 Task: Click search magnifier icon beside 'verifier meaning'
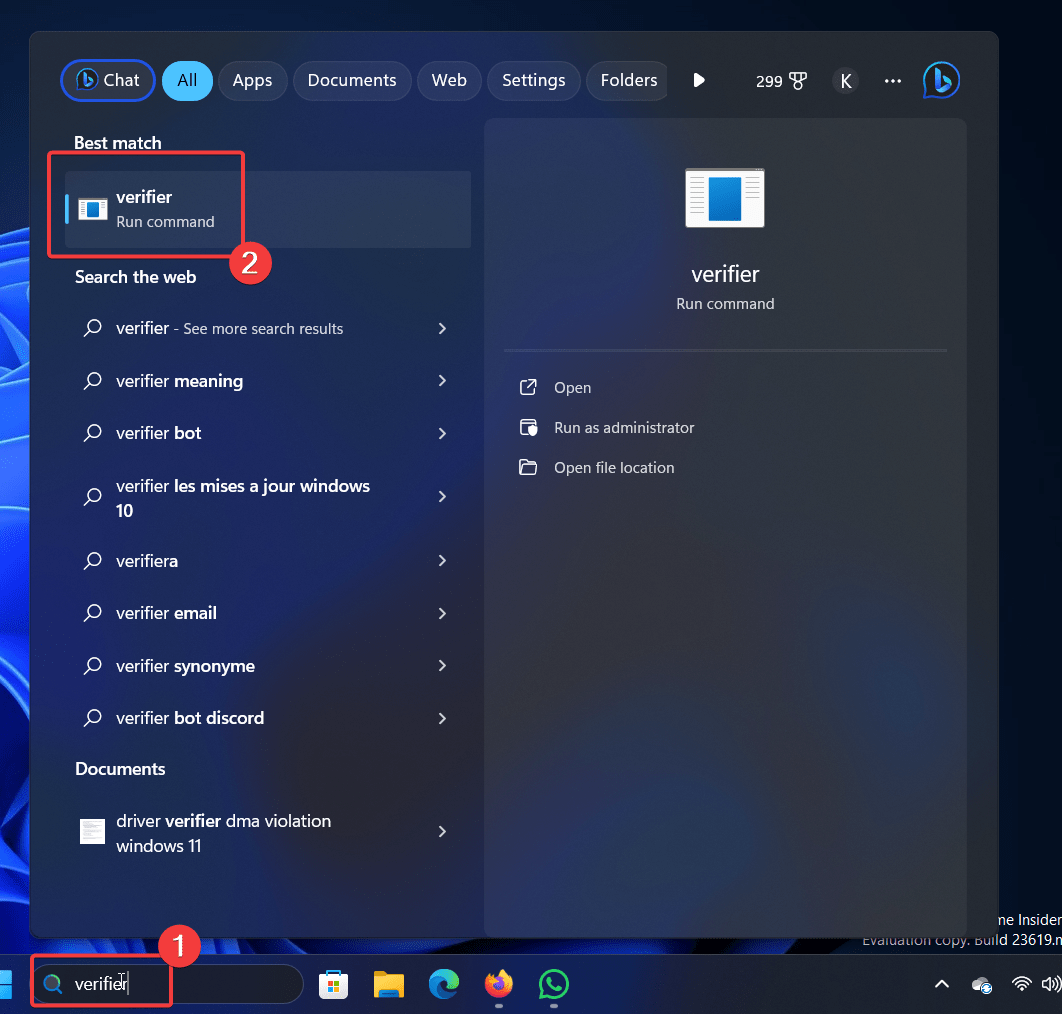click(x=92, y=381)
